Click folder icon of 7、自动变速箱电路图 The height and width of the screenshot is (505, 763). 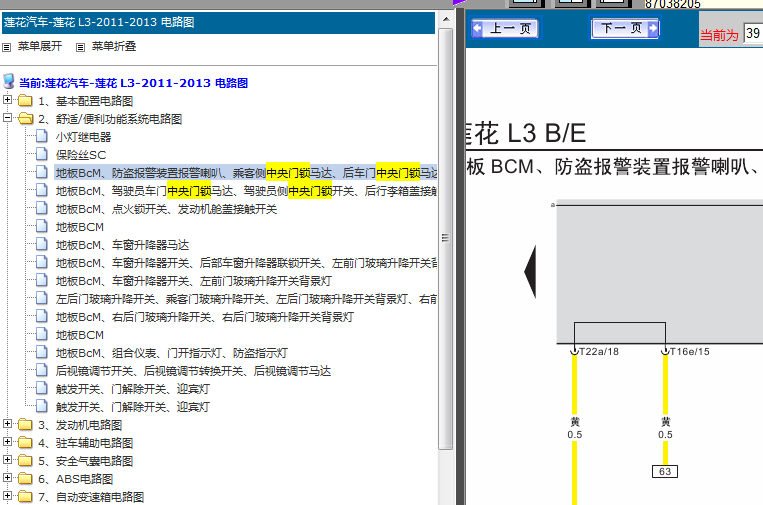click(25, 497)
